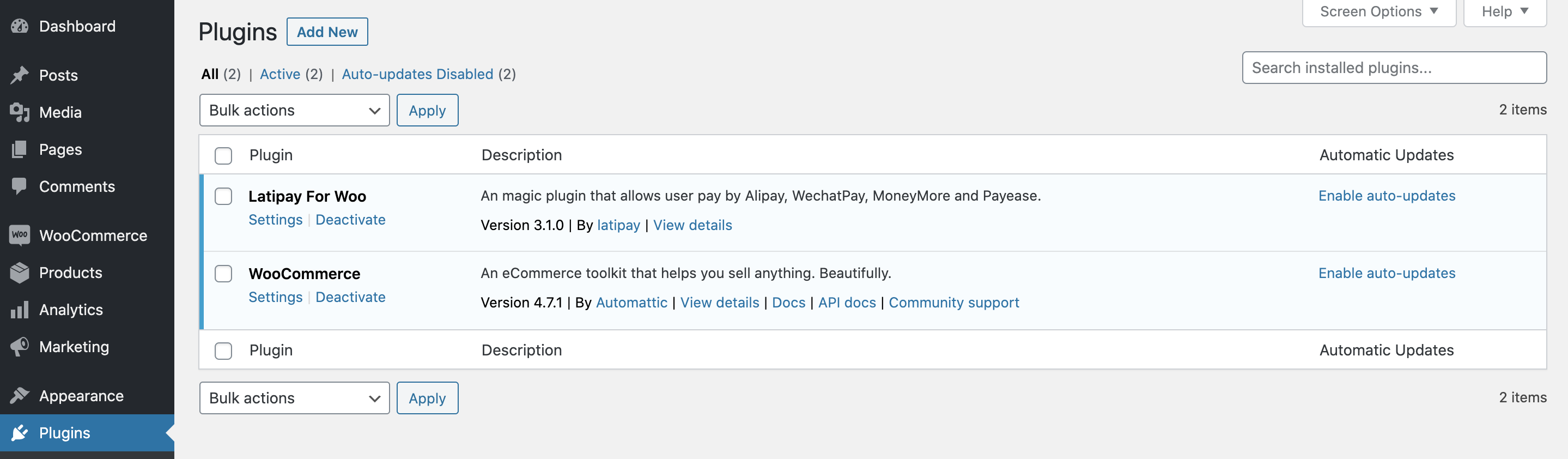Select Plugins in the sidebar
This screenshot has width=1568, height=459.
click(x=87, y=433)
